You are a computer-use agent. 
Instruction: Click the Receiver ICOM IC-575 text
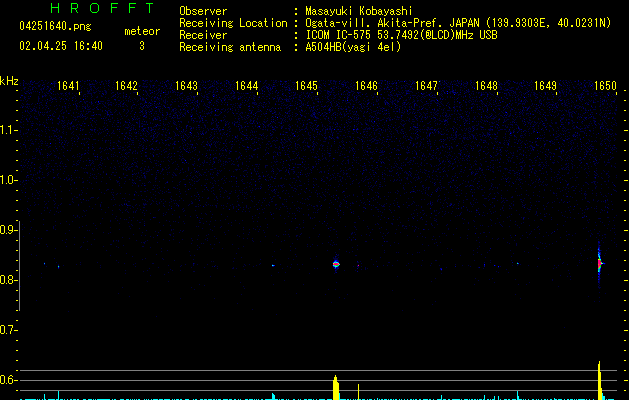click(402, 35)
